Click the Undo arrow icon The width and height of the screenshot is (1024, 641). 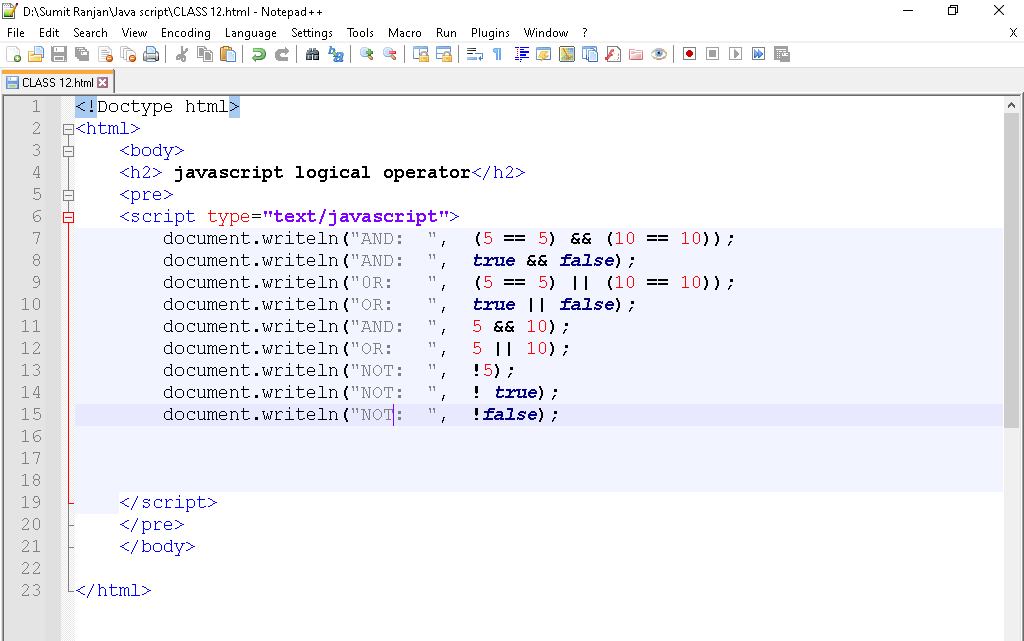click(259, 54)
